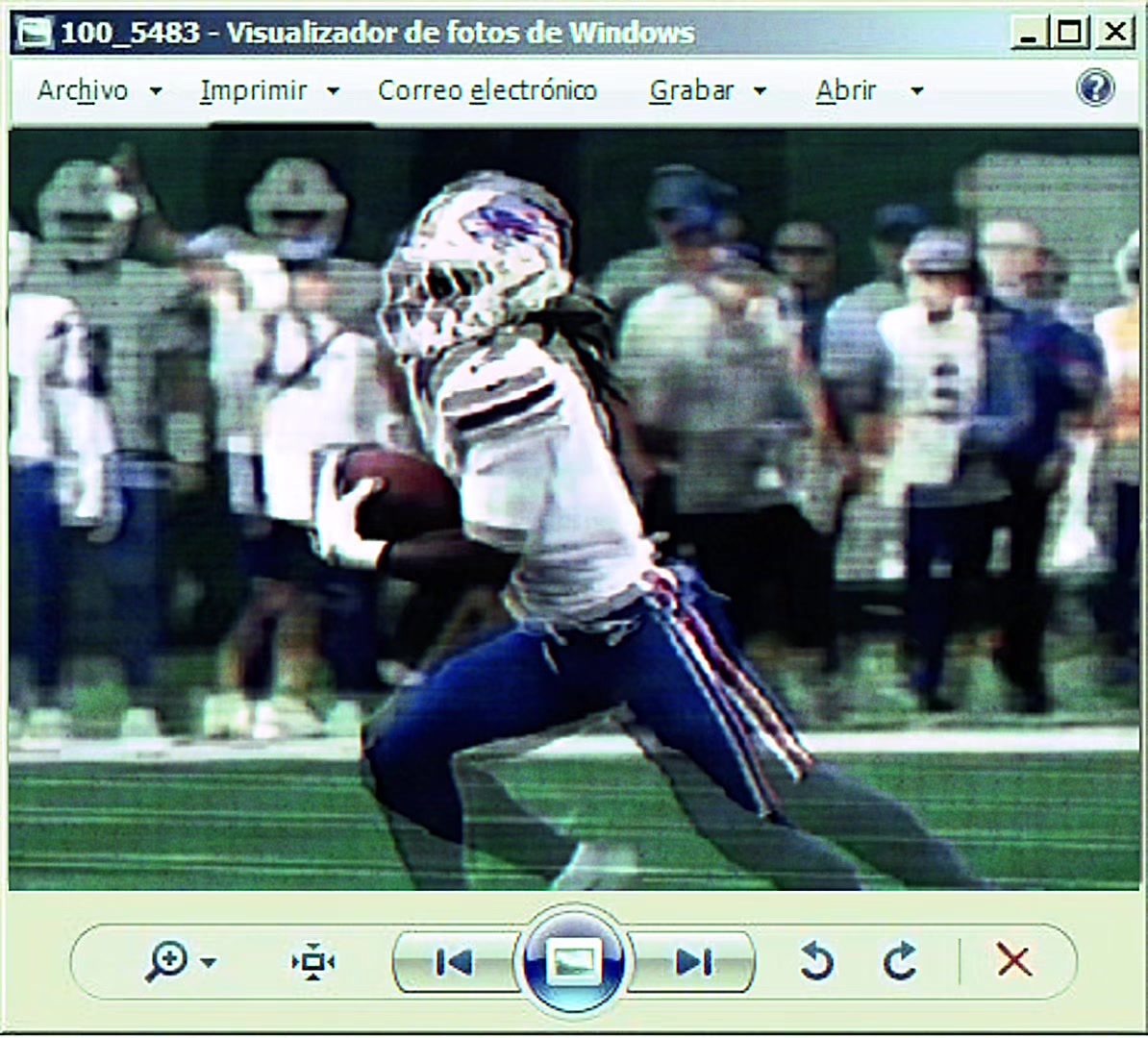1148x1038 pixels.
Task: Go to the next photo
Action: (x=692, y=962)
